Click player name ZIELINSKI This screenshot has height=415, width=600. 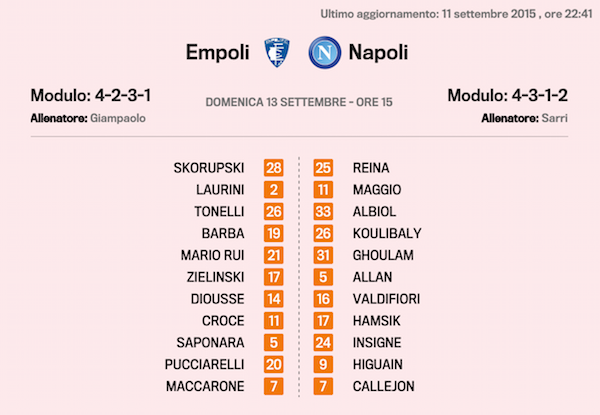215,277
